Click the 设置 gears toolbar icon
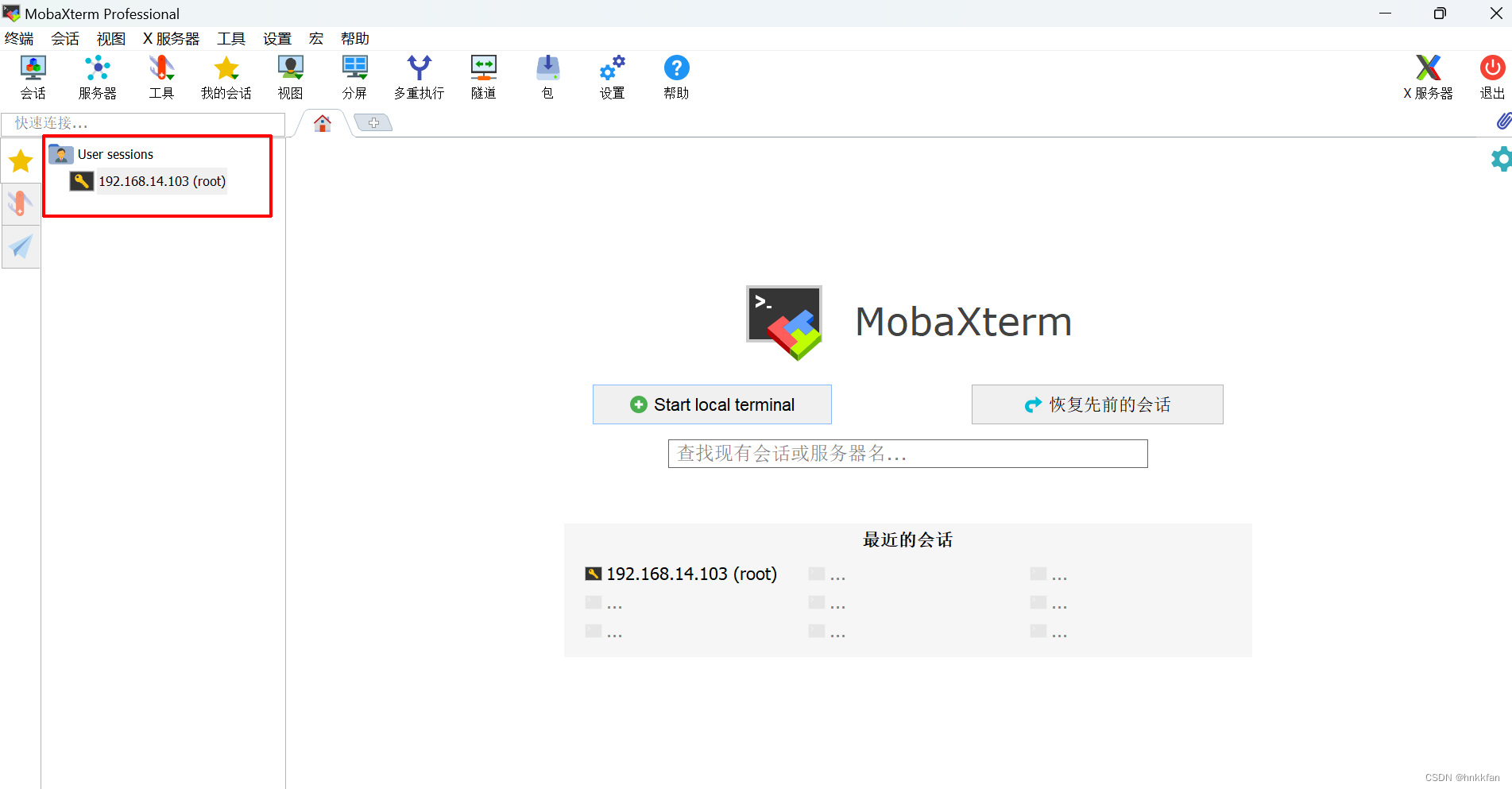The image size is (1512, 789). coord(612,77)
